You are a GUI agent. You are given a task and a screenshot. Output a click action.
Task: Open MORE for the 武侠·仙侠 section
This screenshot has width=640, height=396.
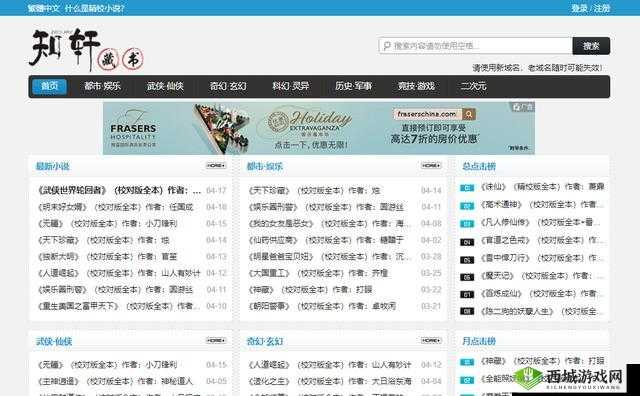click(216, 340)
